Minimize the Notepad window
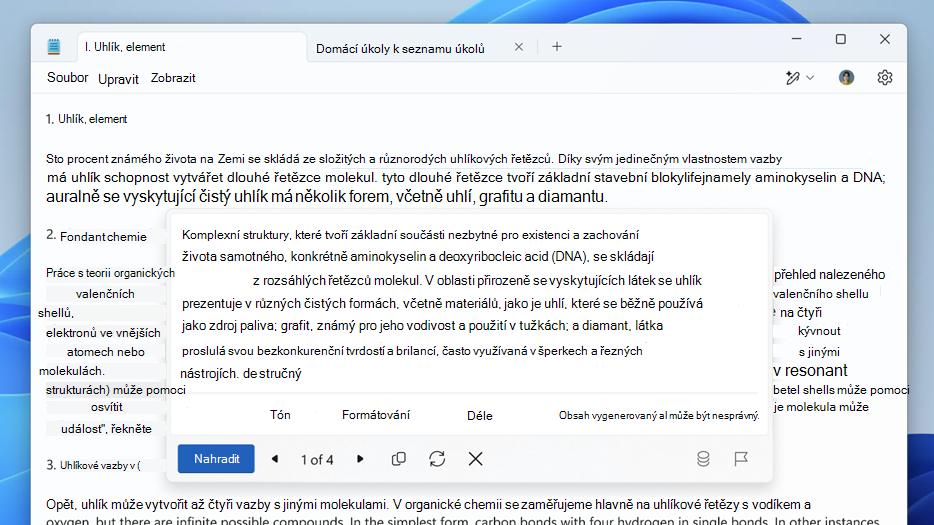Viewport: 934px width, 525px height. [796, 39]
